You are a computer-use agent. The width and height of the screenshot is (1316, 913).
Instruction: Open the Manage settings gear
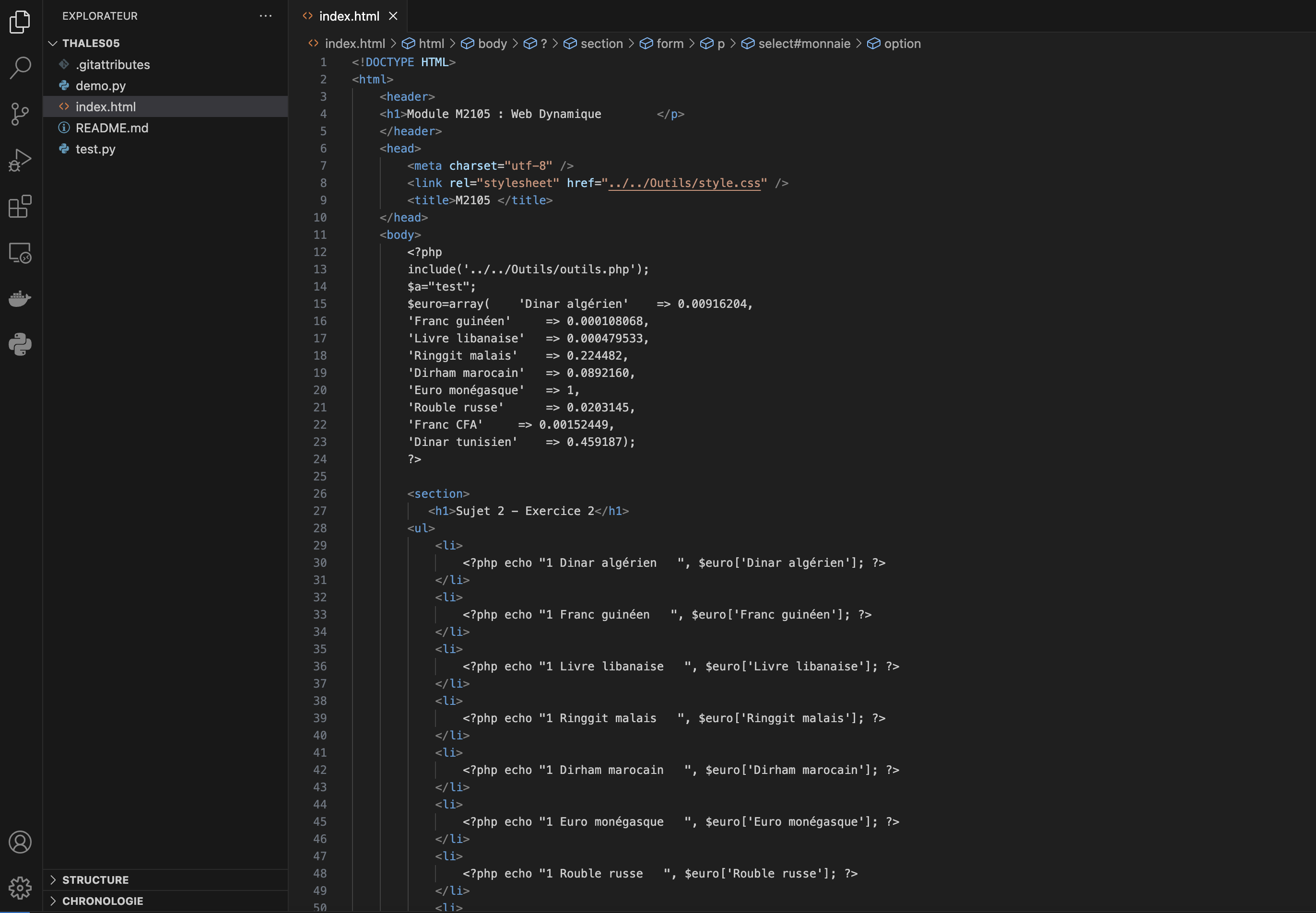click(20, 888)
